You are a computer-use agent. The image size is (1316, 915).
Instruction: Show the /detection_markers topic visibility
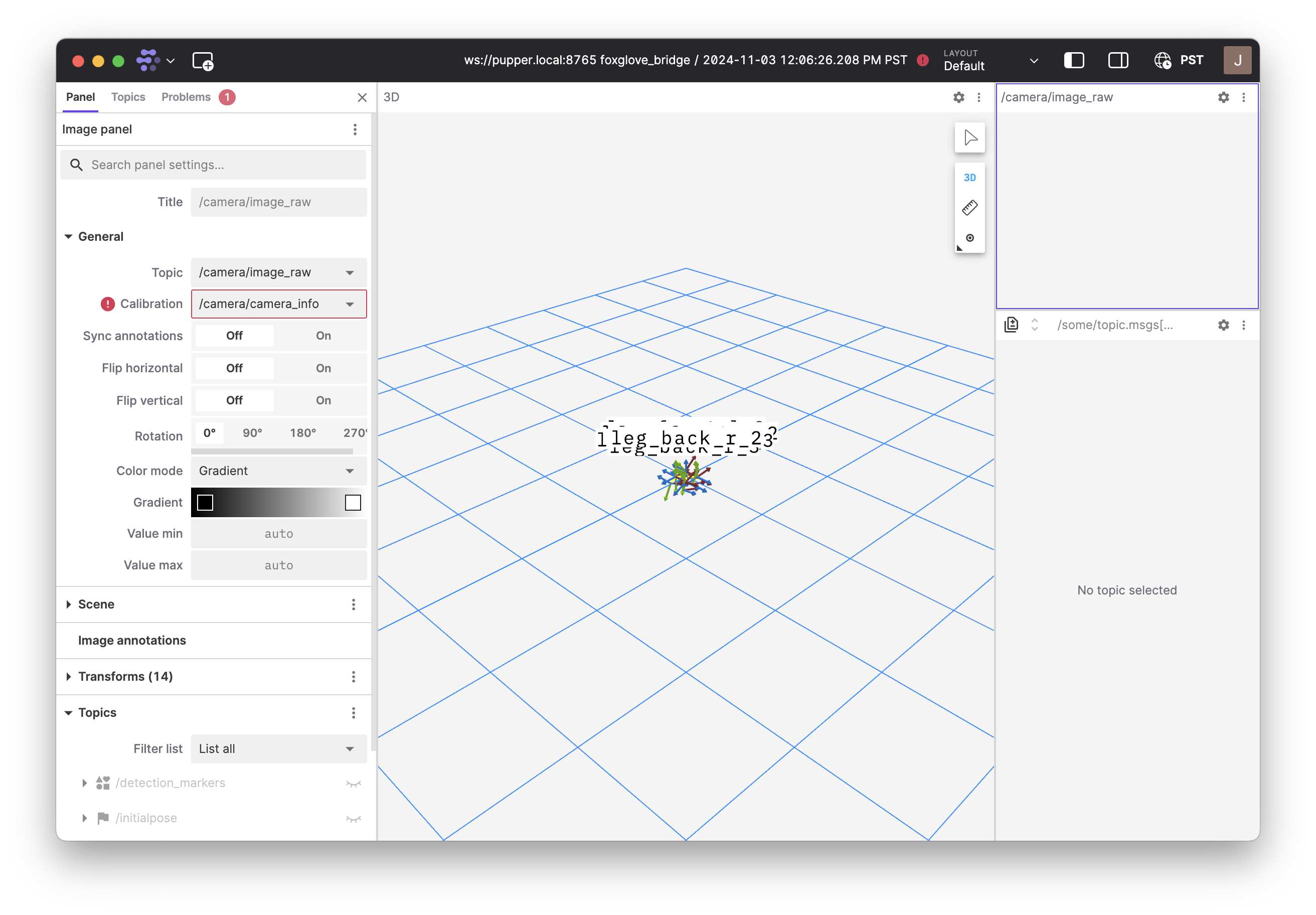[353, 783]
